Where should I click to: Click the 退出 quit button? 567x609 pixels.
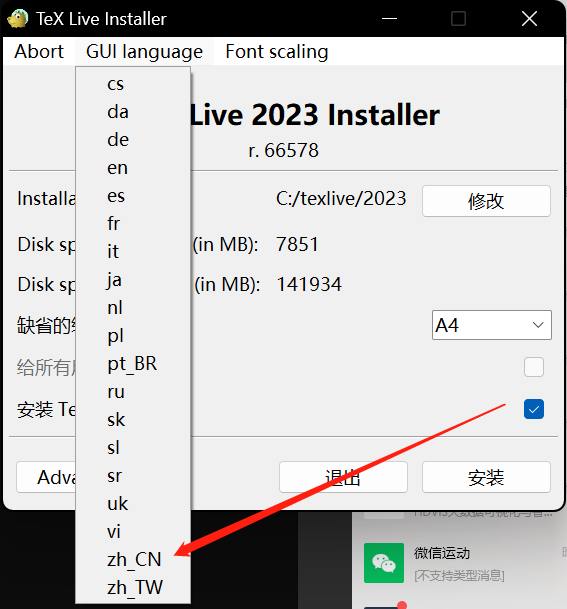343,477
